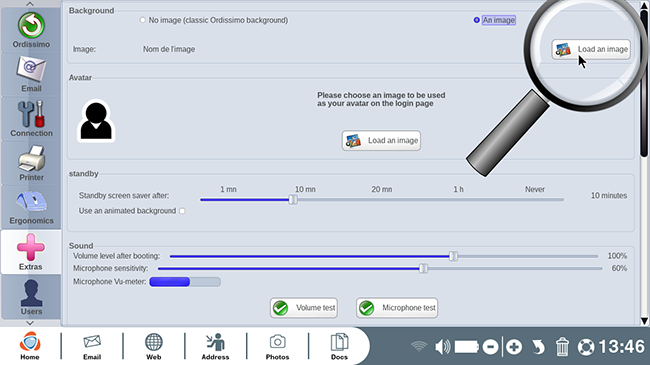This screenshot has height=365, width=650.
Task: Open the Users settings section
Action: click(31, 297)
